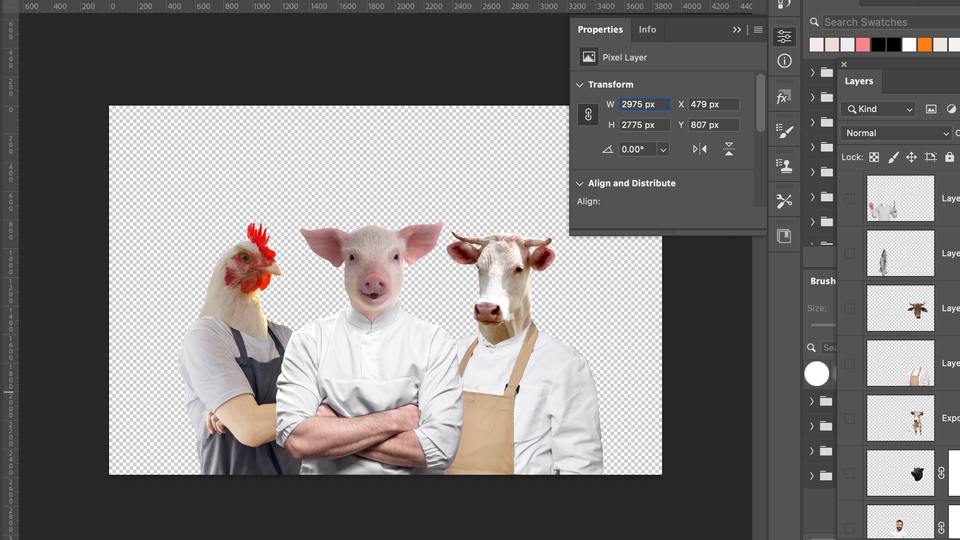Open the Properties panel sliders icon
Viewport: 960px width, 540px height.
tap(784, 37)
